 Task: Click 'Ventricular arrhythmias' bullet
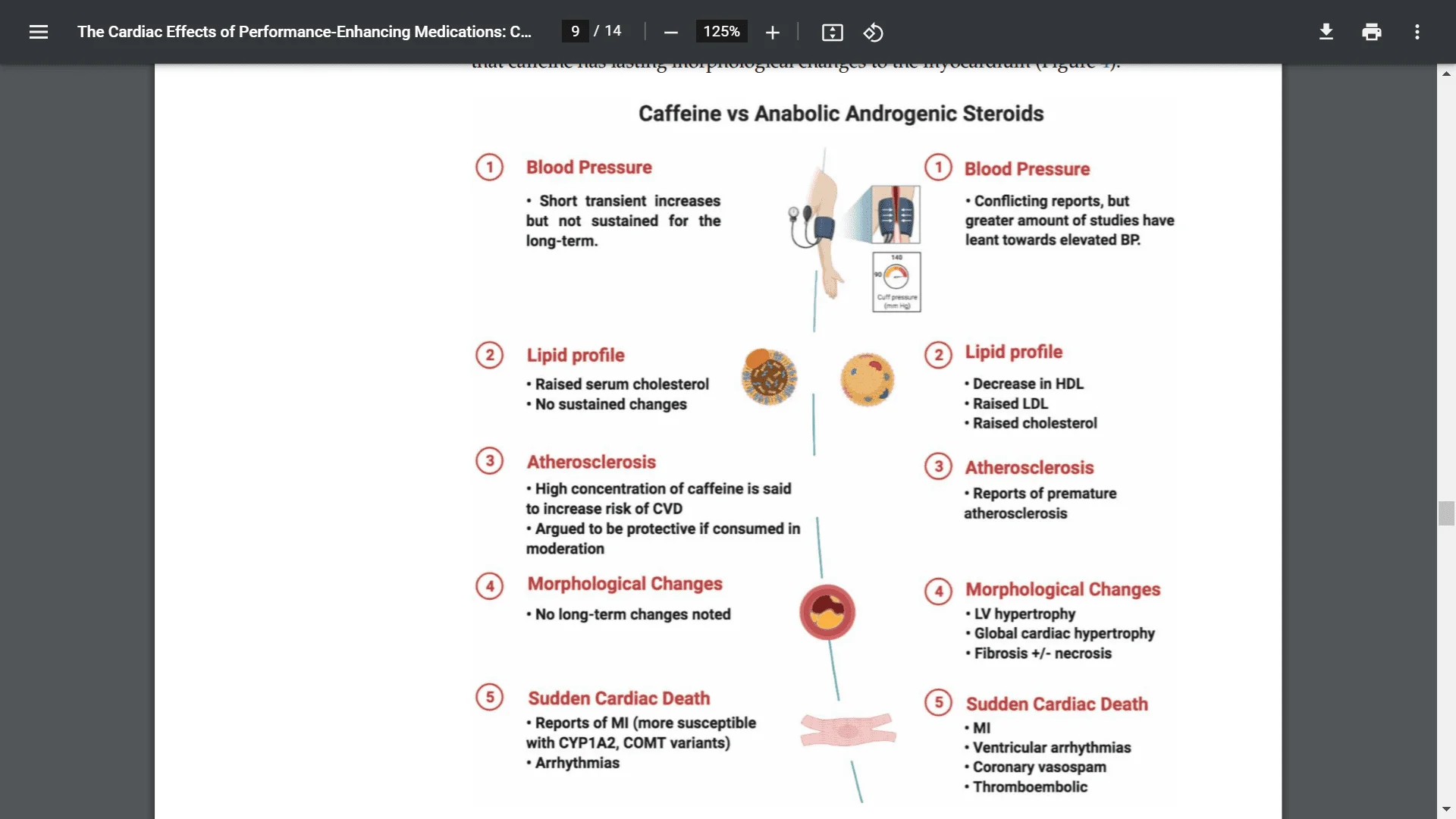(1048, 748)
